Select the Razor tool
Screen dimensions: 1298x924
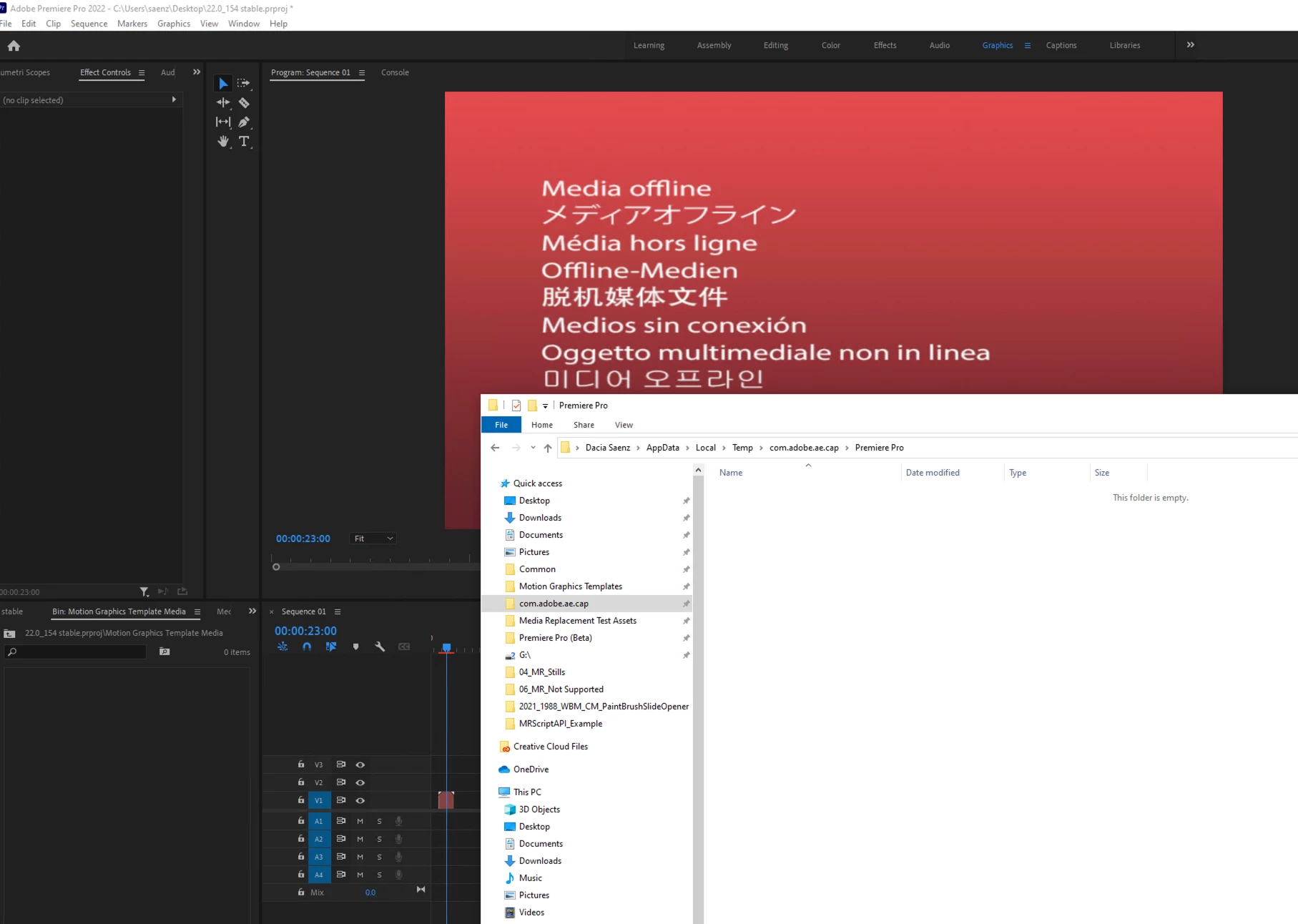tap(244, 103)
